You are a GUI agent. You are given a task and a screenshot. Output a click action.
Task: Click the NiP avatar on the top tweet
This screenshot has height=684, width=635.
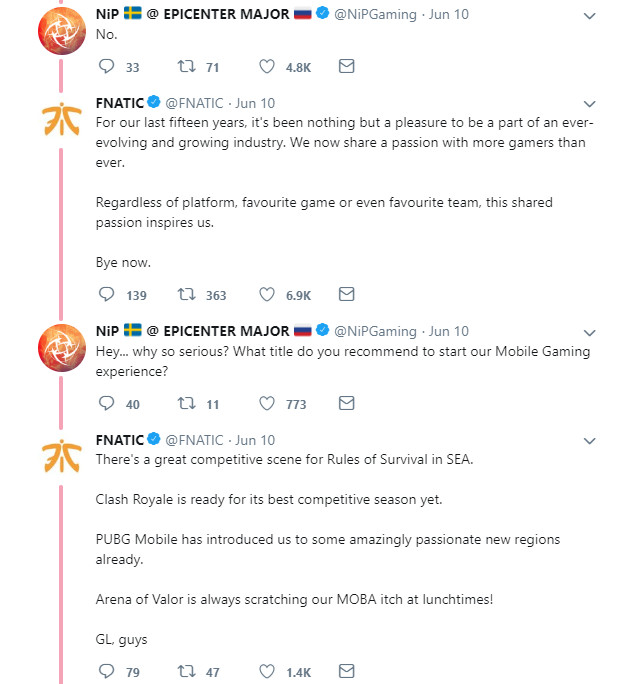point(61,31)
